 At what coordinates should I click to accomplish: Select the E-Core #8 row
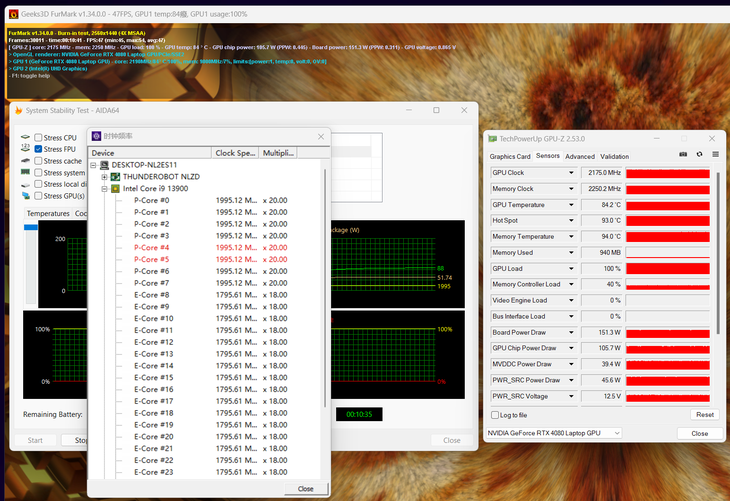click(205, 295)
